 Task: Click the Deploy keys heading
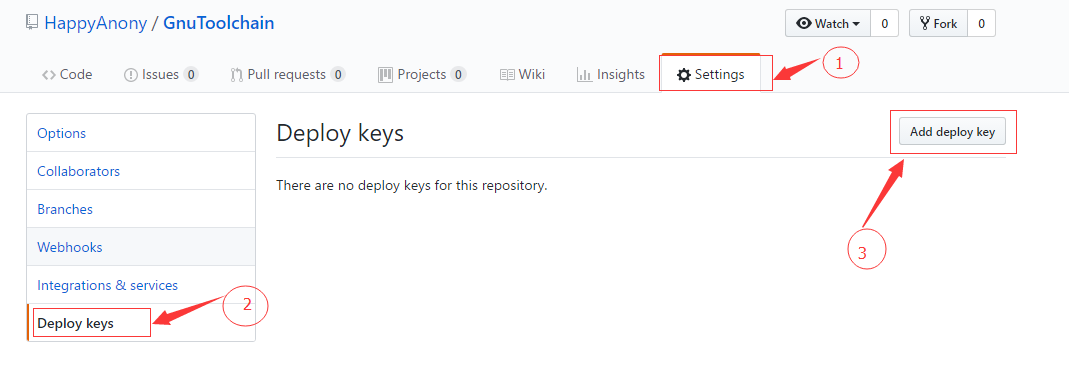click(340, 133)
